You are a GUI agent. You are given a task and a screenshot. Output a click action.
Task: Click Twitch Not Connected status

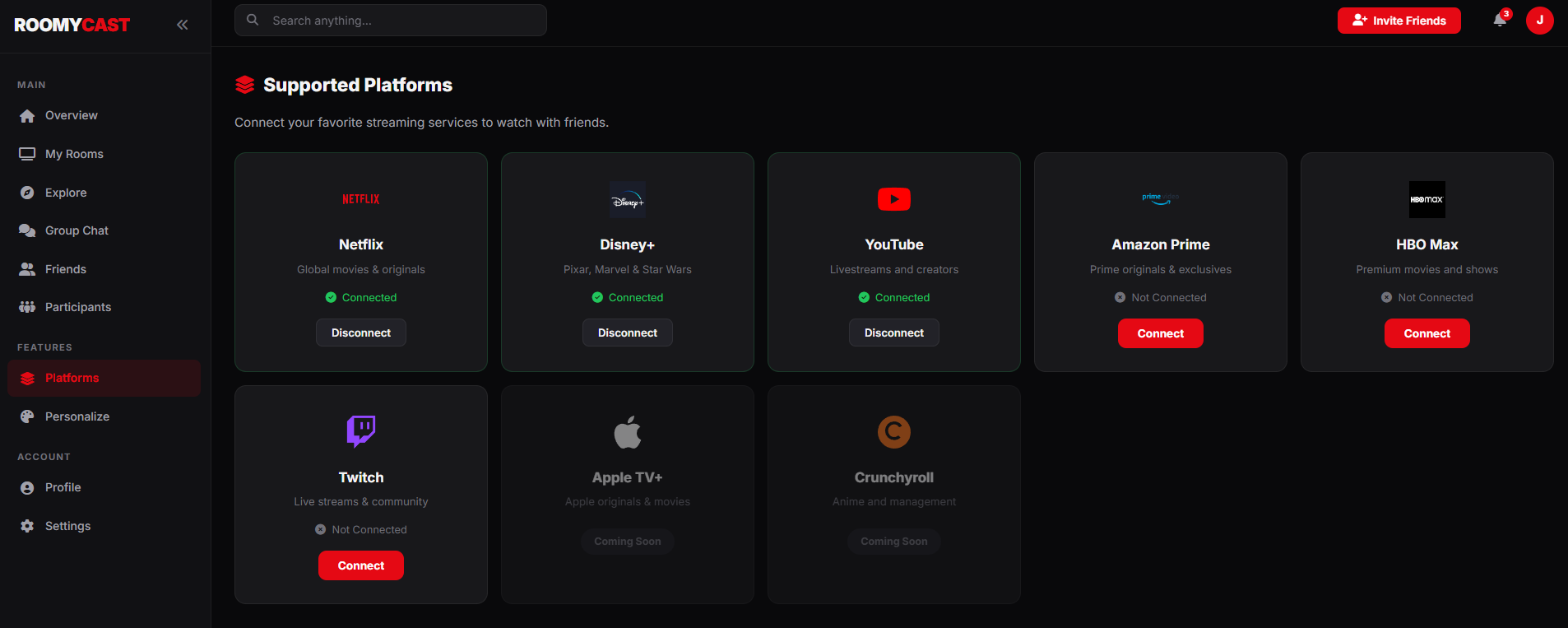coord(361,529)
